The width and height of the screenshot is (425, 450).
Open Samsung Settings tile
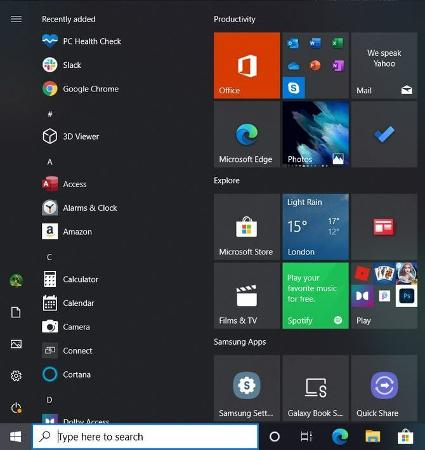click(247, 388)
